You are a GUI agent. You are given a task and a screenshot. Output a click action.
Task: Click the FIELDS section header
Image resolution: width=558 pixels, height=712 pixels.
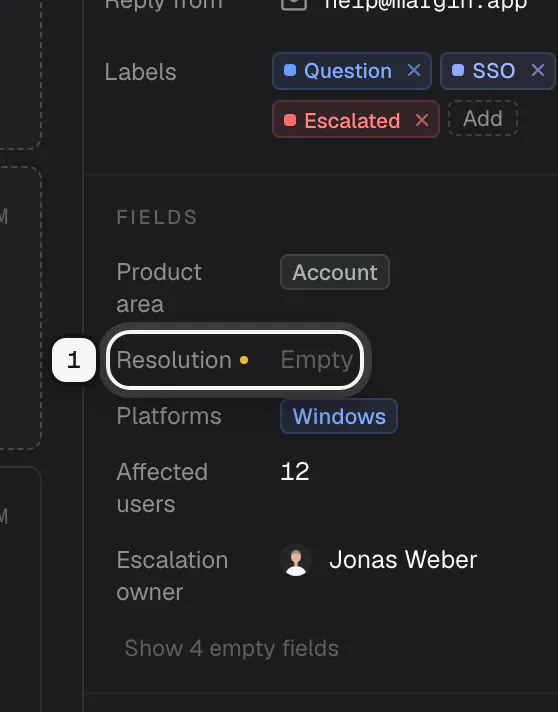click(157, 217)
